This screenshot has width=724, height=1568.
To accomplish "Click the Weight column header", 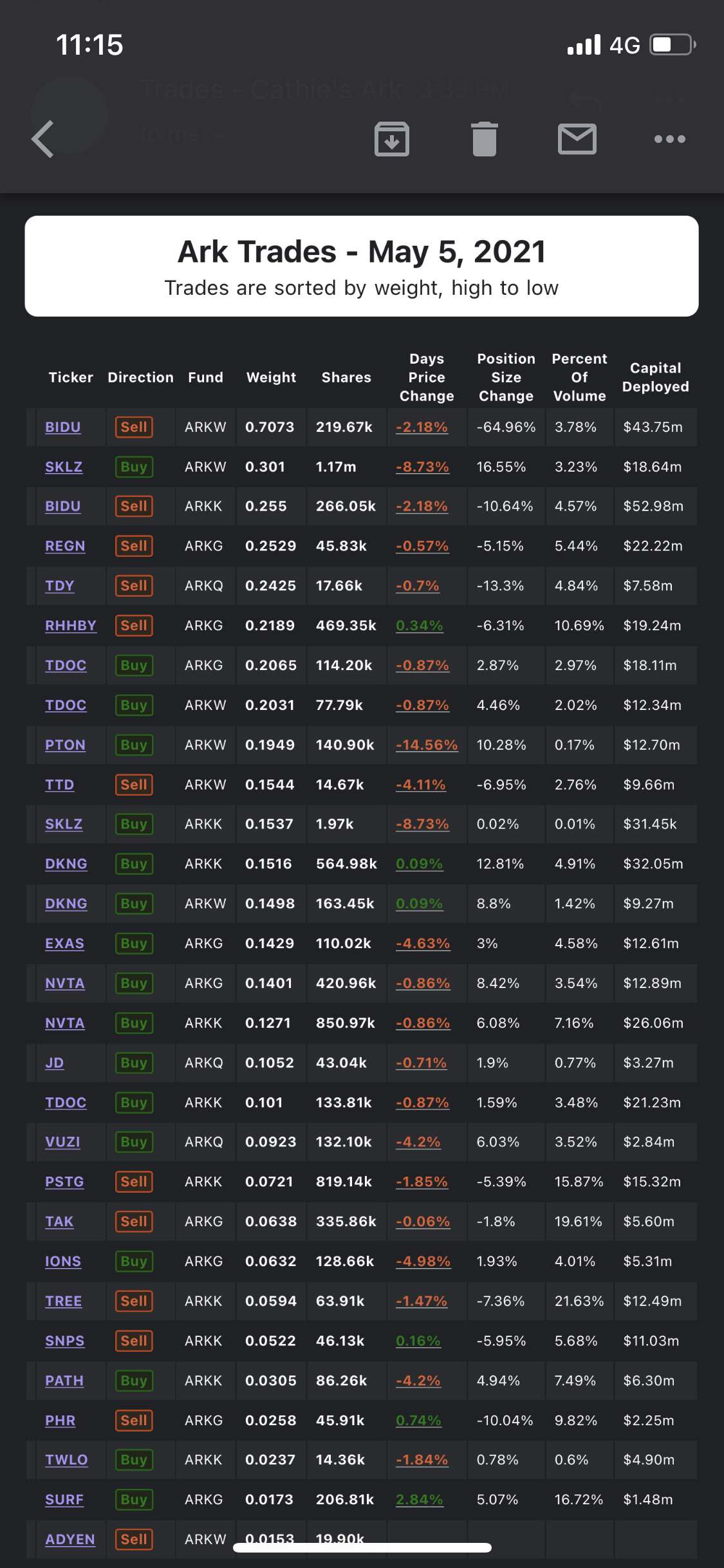I will point(271,378).
